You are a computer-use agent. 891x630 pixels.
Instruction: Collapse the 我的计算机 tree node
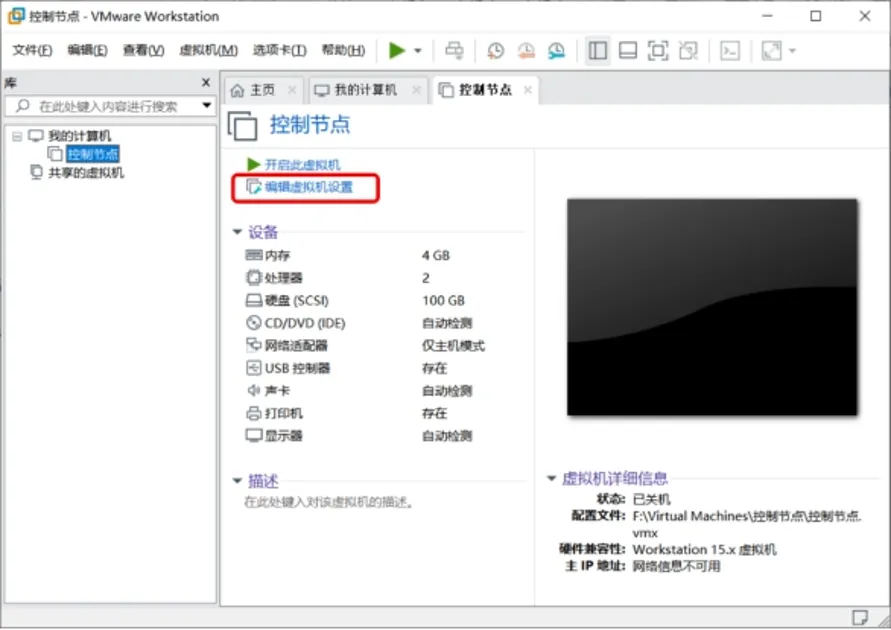coord(17,136)
